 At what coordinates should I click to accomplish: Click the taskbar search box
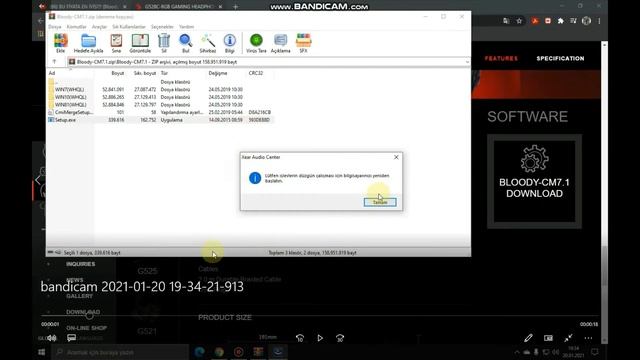pos(120,352)
